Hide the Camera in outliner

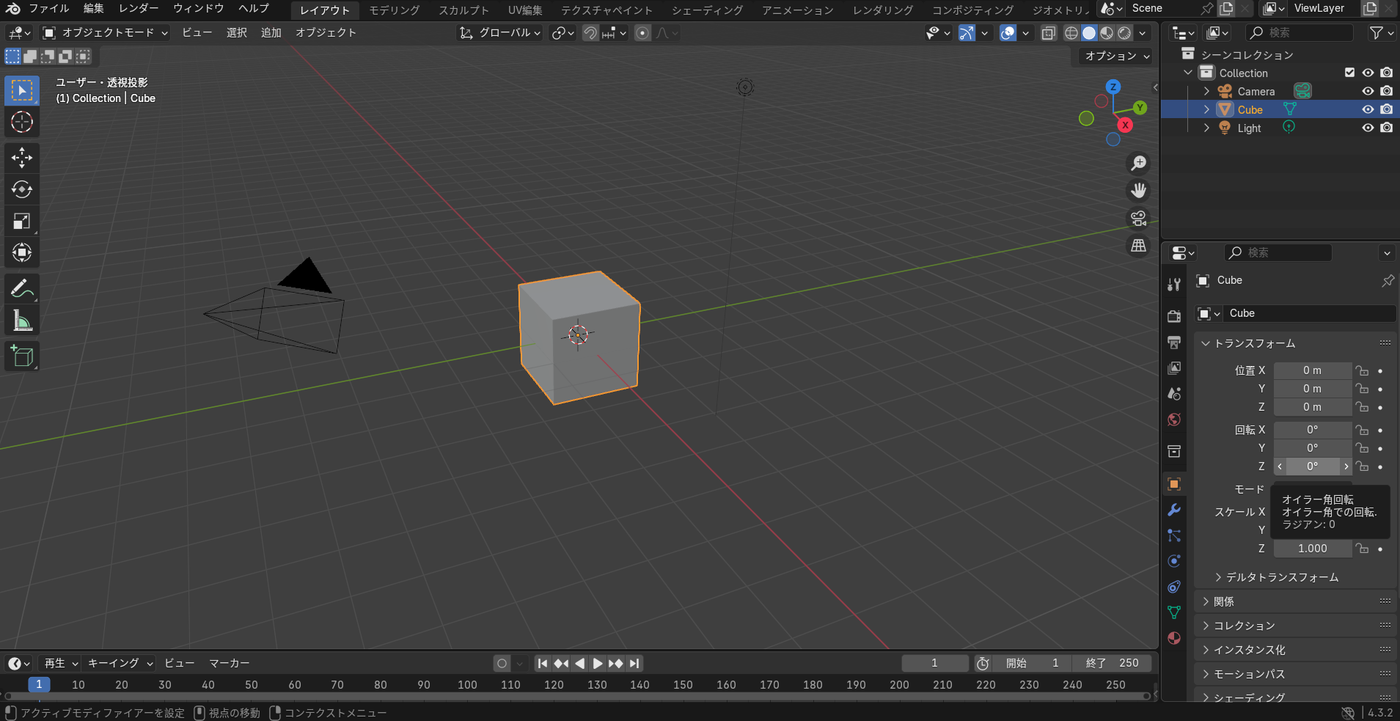[1368, 91]
